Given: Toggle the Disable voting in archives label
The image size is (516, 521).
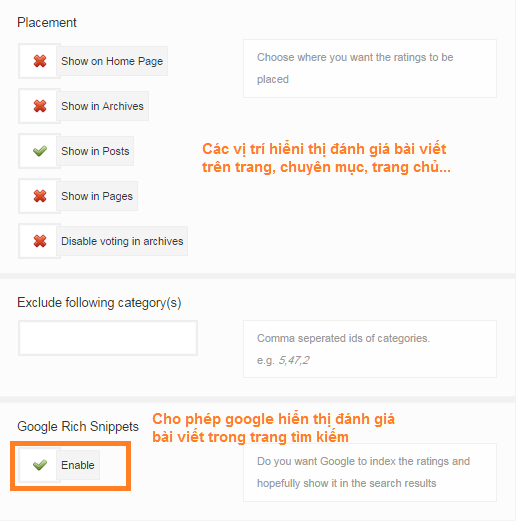Looking at the screenshot, I should 122,241.
